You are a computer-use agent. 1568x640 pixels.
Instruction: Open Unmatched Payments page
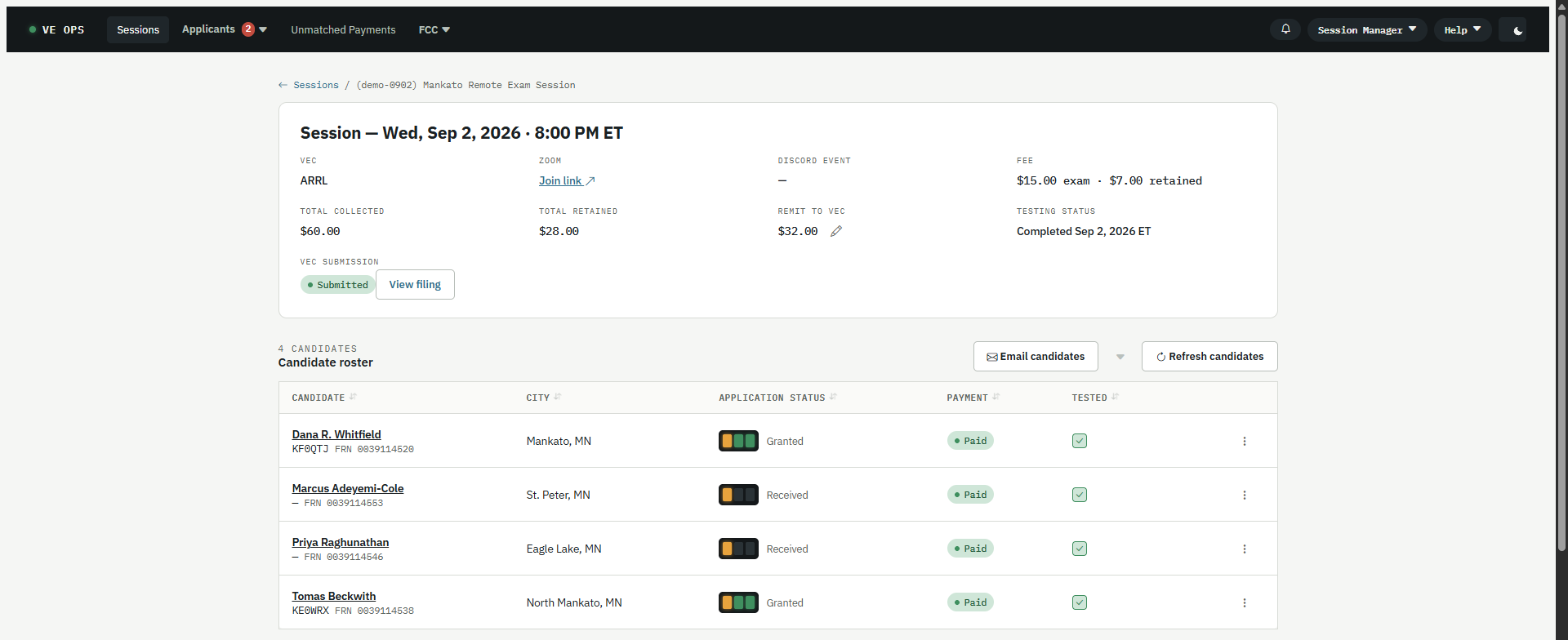[x=343, y=30]
